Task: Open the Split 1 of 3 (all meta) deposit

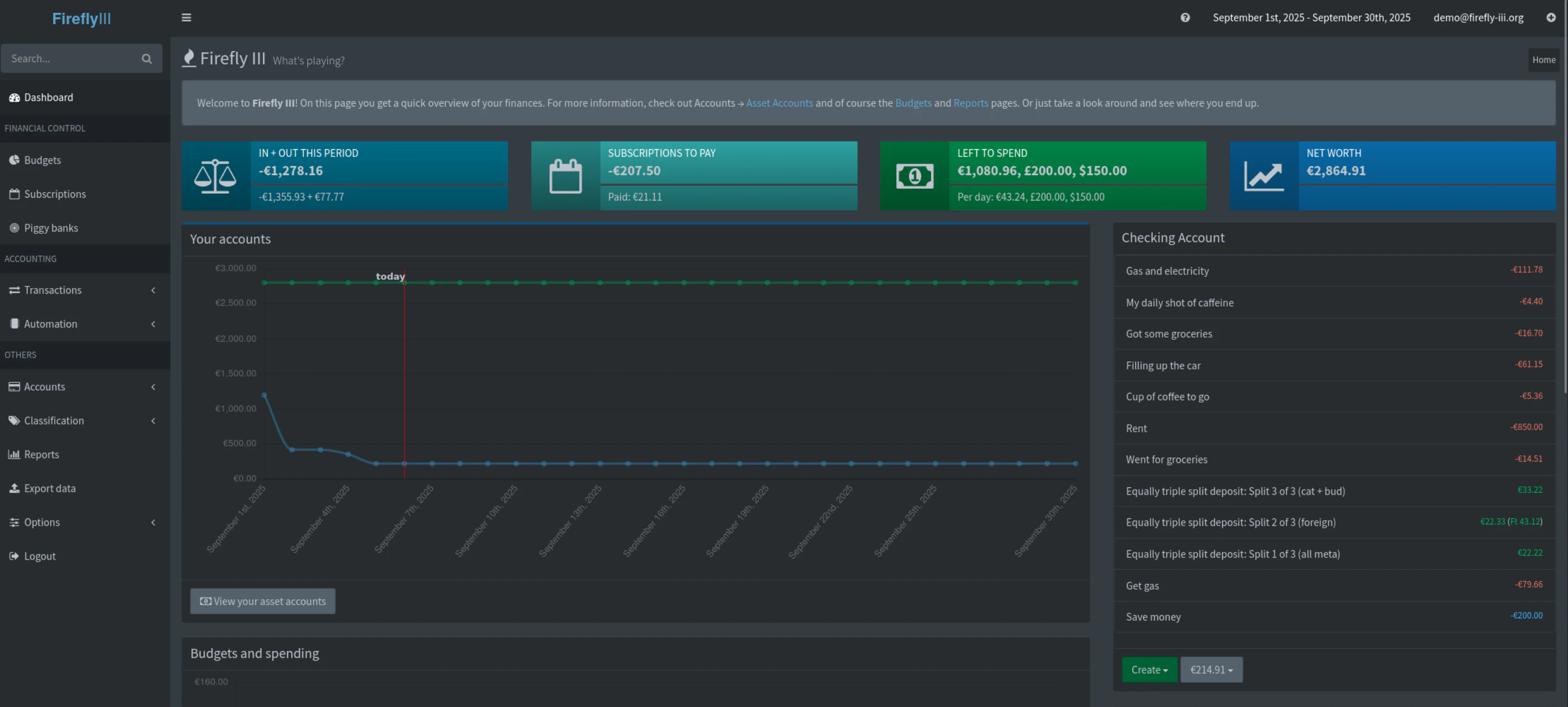Action: pos(1232,553)
